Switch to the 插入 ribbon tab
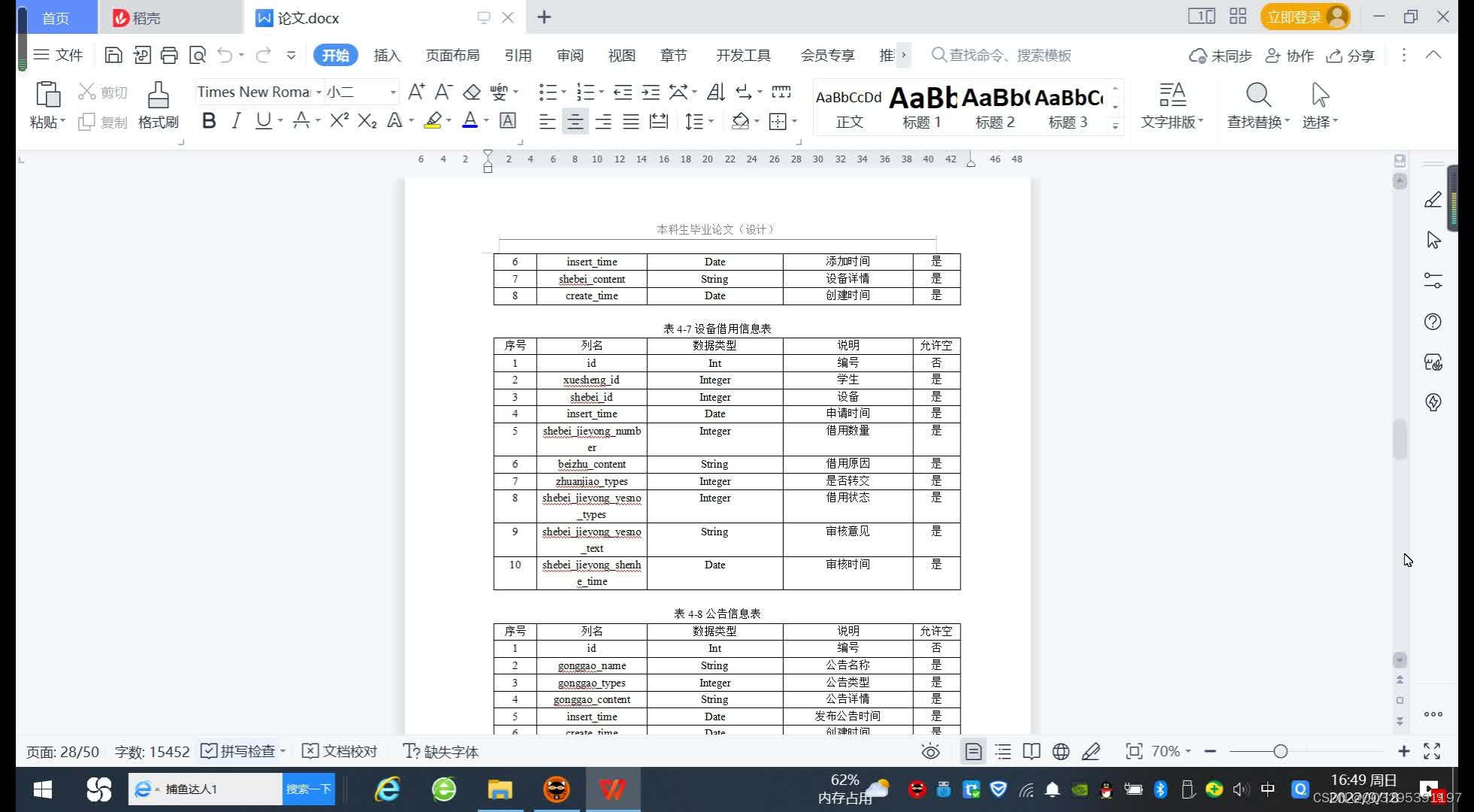 388,55
